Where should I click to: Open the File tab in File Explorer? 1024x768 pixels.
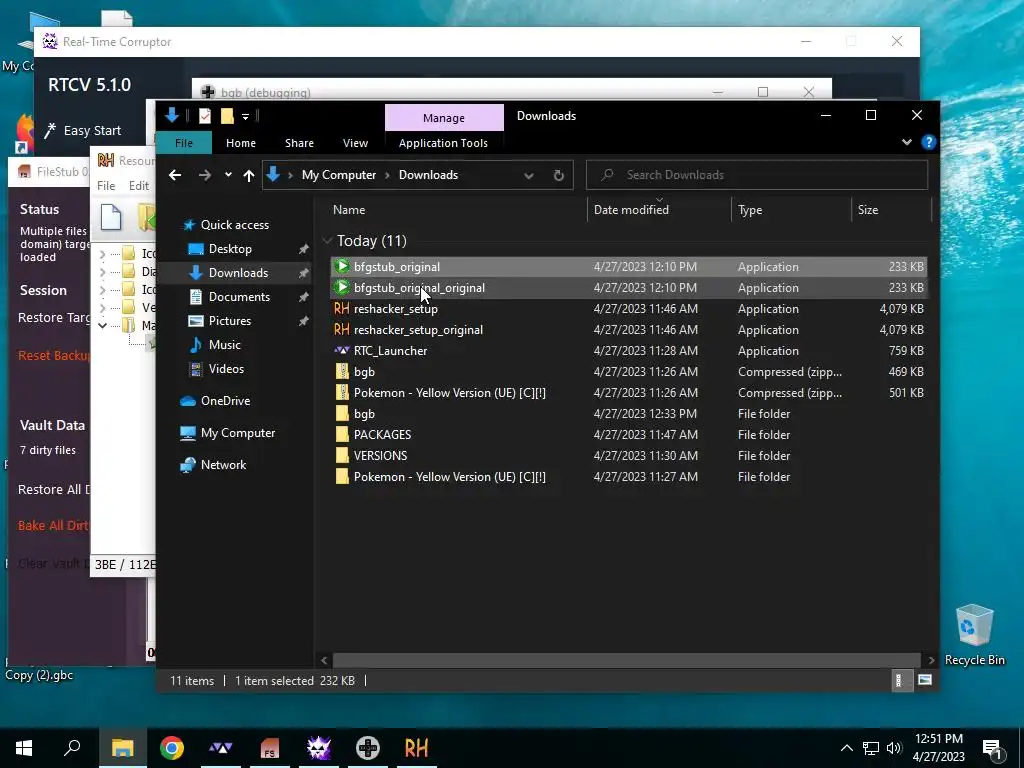pos(184,143)
